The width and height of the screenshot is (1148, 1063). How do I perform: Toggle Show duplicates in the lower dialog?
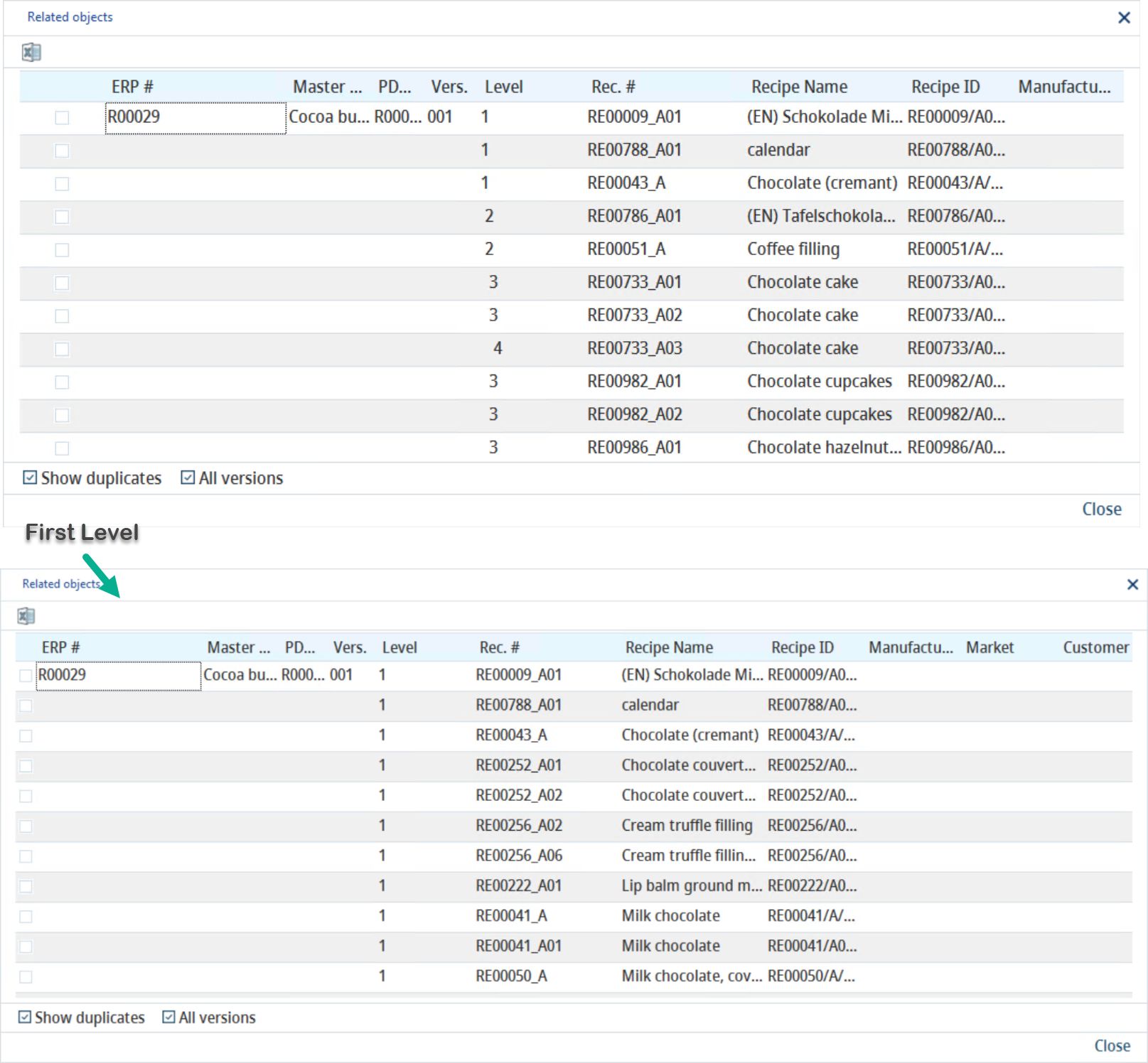pyautogui.click(x=82, y=1018)
